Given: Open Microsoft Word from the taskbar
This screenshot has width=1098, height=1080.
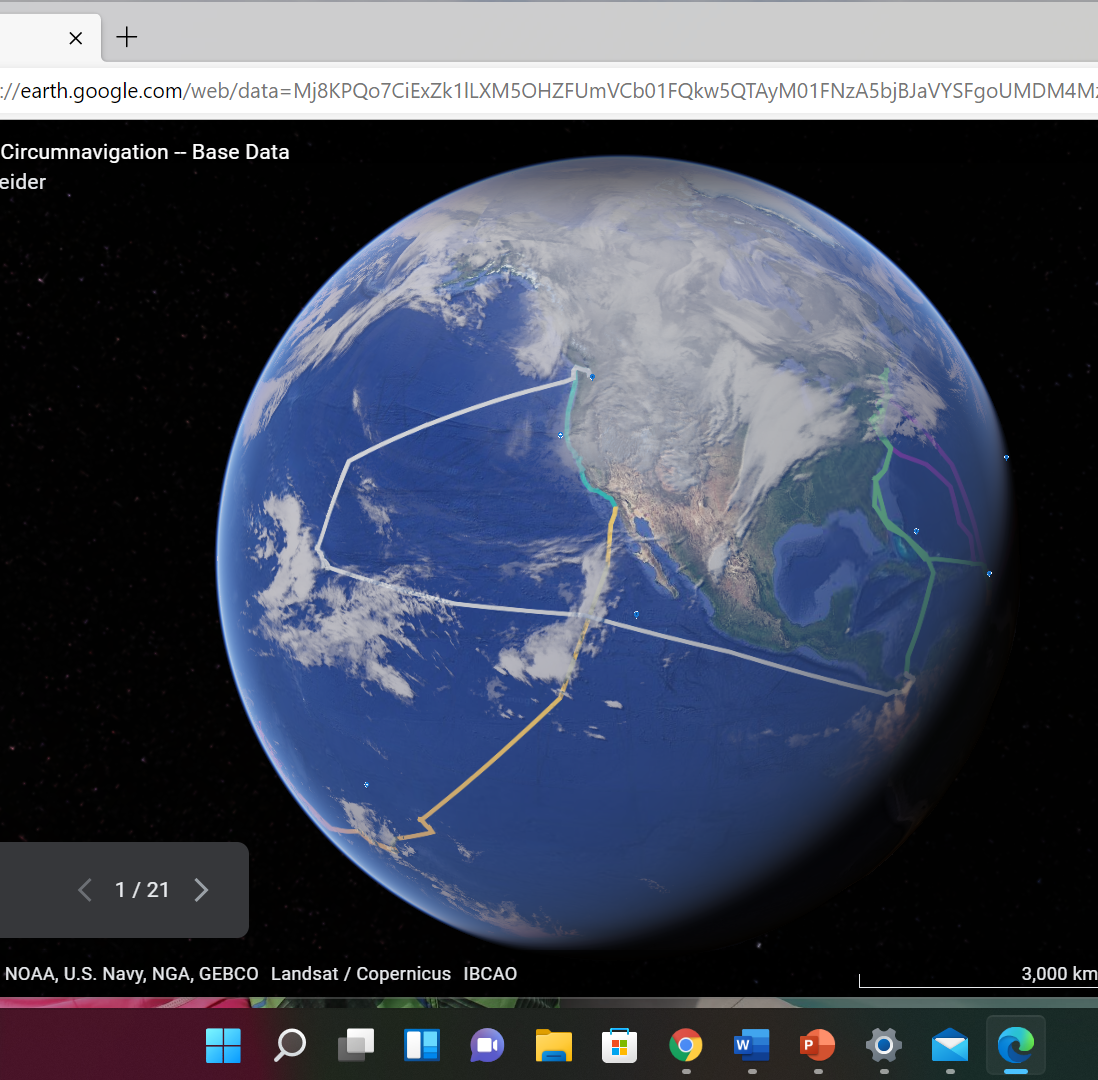Looking at the screenshot, I should tap(751, 1046).
